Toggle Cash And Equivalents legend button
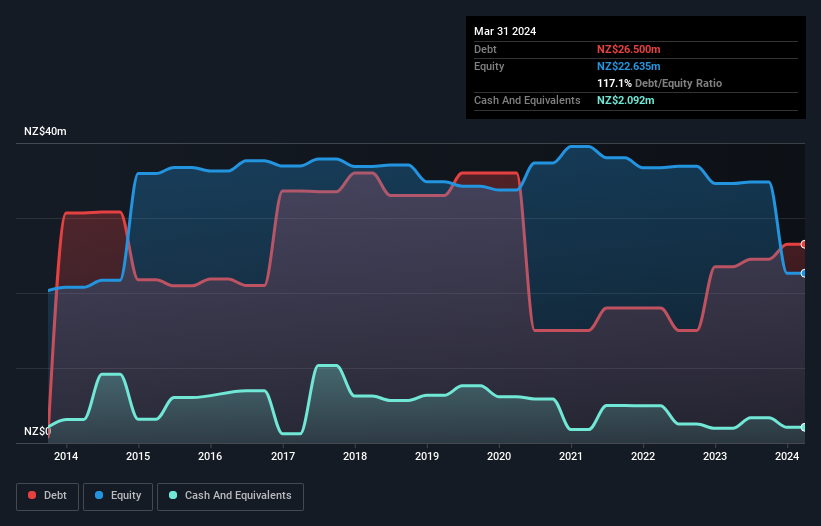 tap(230, 496)
